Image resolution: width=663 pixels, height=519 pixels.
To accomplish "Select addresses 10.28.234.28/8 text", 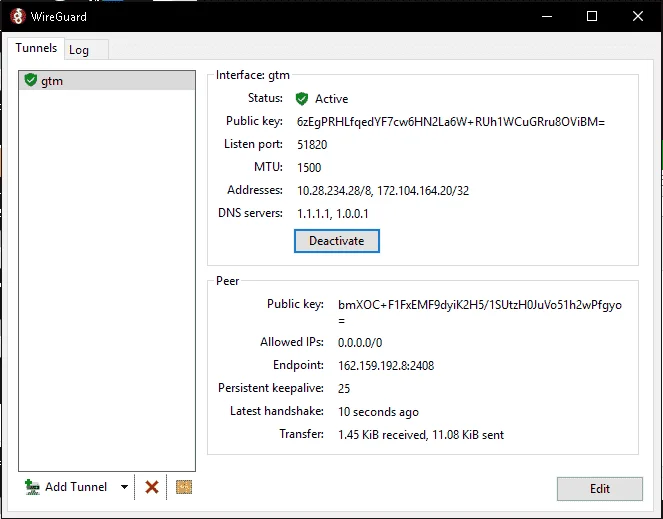I will (334, 190).
